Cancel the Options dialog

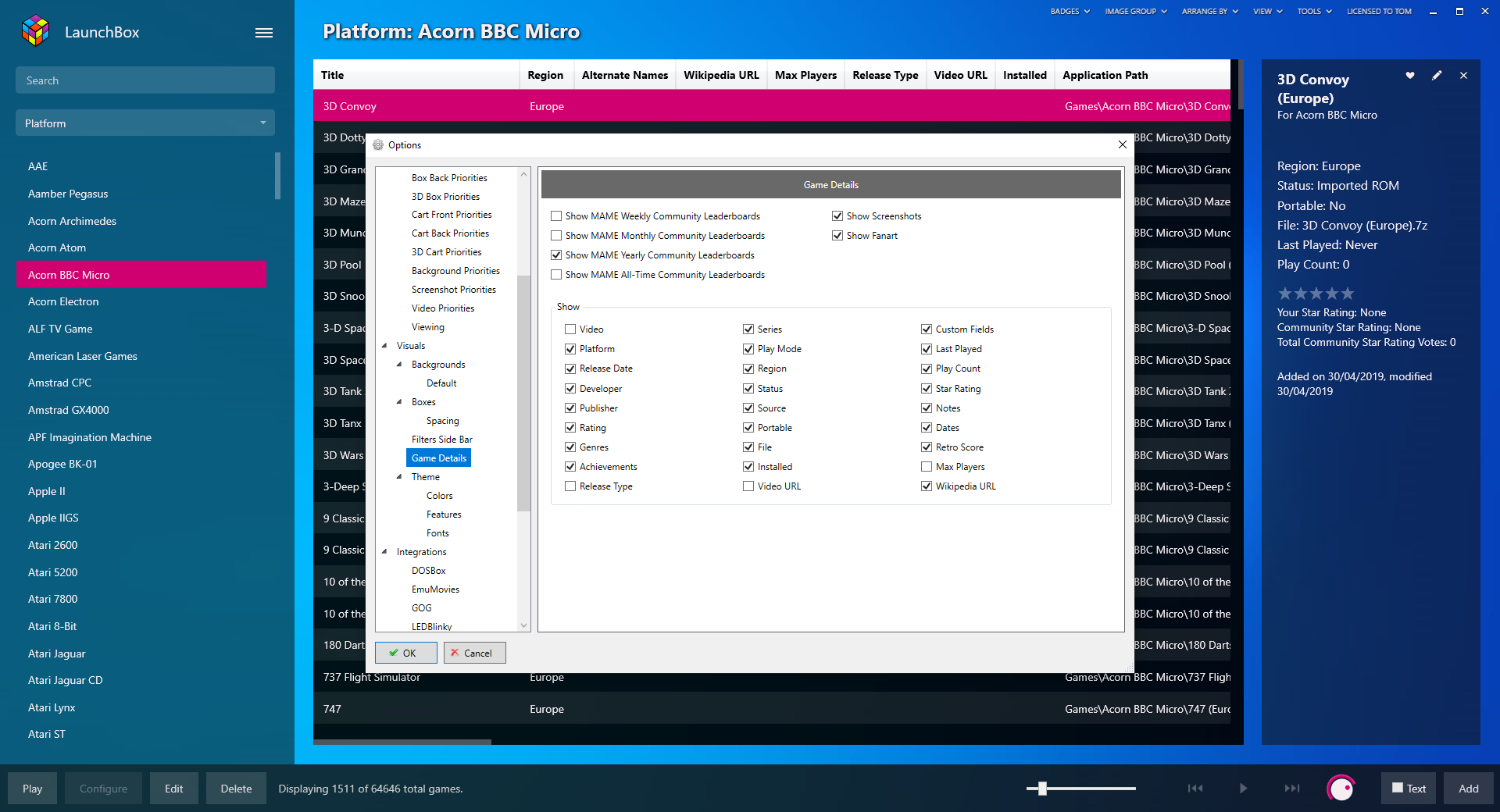[475, 653]
